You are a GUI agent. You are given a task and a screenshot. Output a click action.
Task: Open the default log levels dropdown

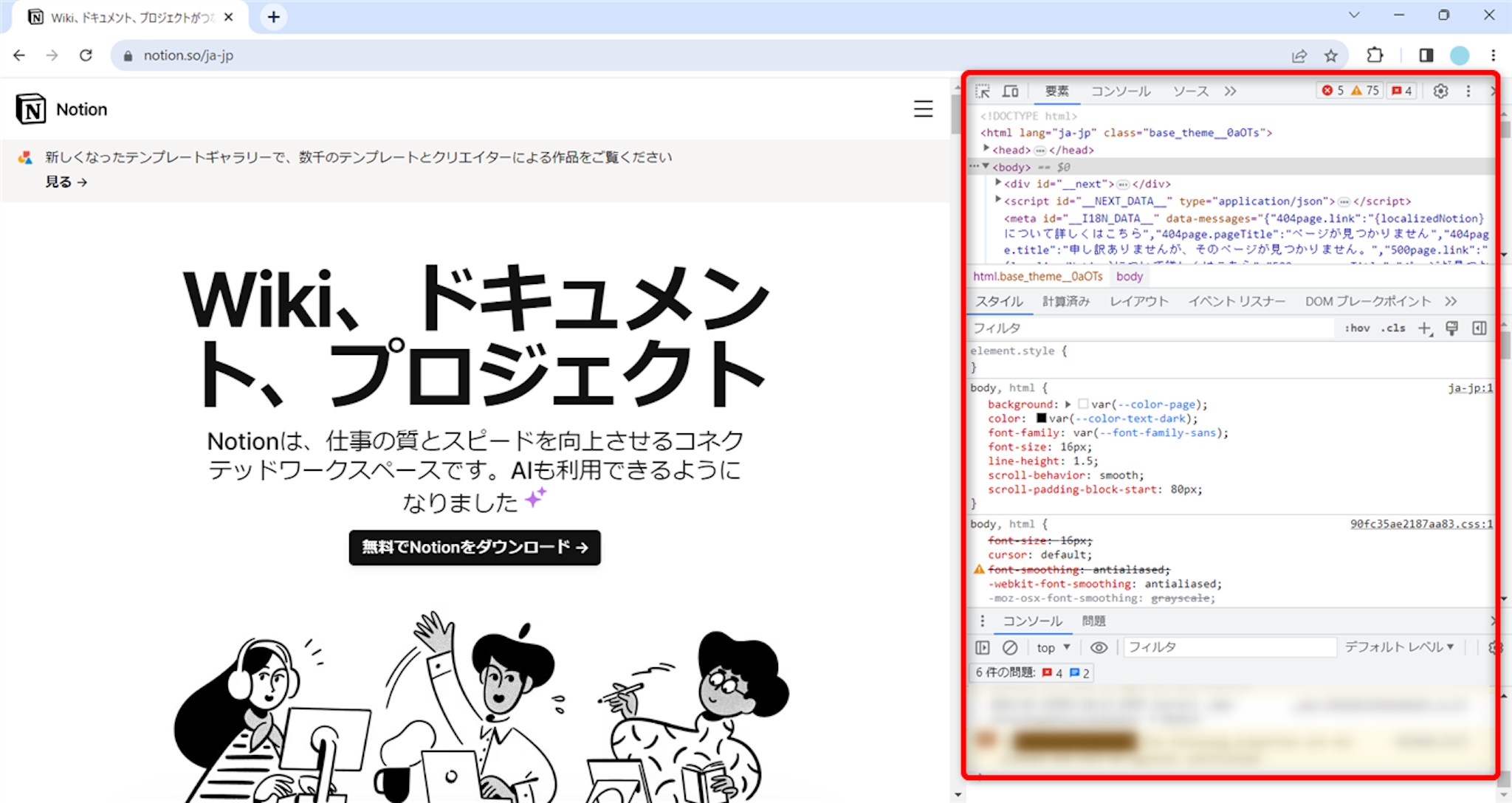click(x=1398, y=647)
